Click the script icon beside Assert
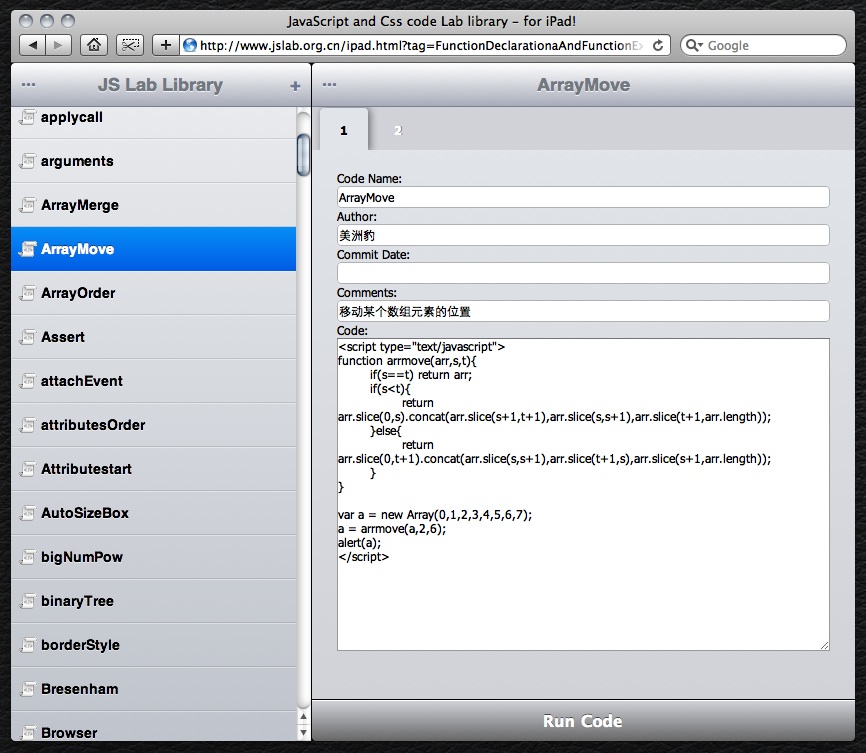 tap(27, 337)
